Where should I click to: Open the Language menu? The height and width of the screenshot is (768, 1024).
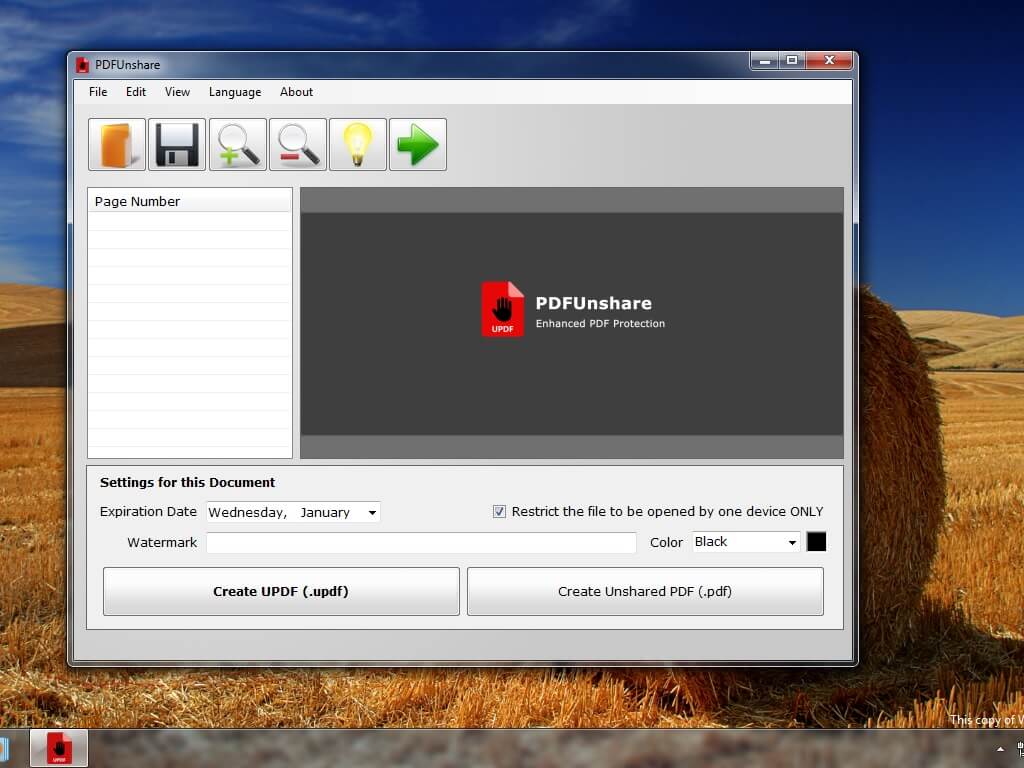(x=234, y=92)
